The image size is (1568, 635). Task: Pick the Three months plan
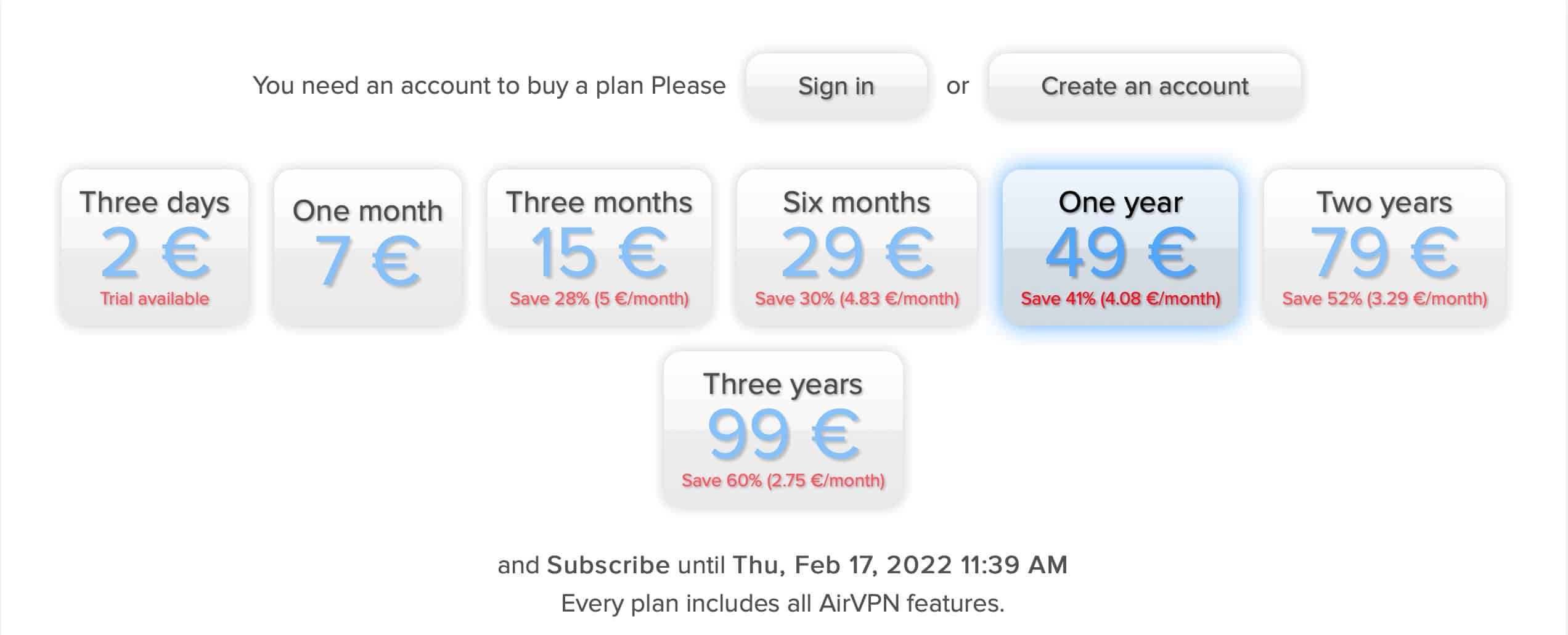pos(599,247)
